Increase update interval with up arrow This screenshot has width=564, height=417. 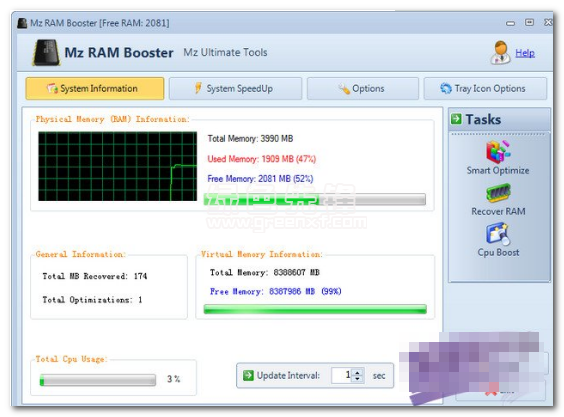tap(357, 372)
